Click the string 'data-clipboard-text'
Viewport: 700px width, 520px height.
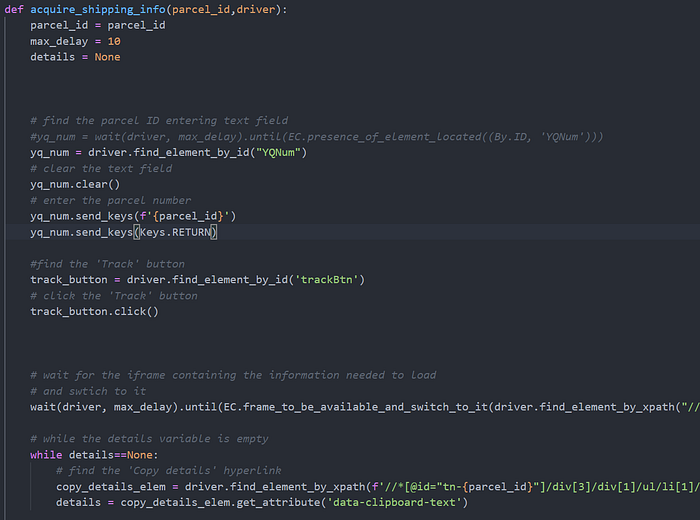[x=394, y=503]
